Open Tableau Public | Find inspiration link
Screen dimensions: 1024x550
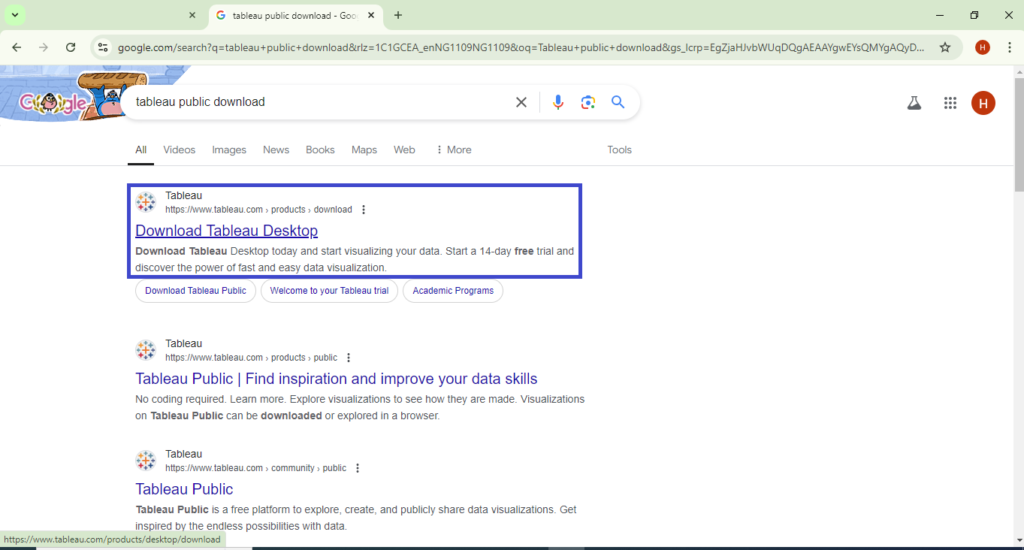[x=336, y=379]
